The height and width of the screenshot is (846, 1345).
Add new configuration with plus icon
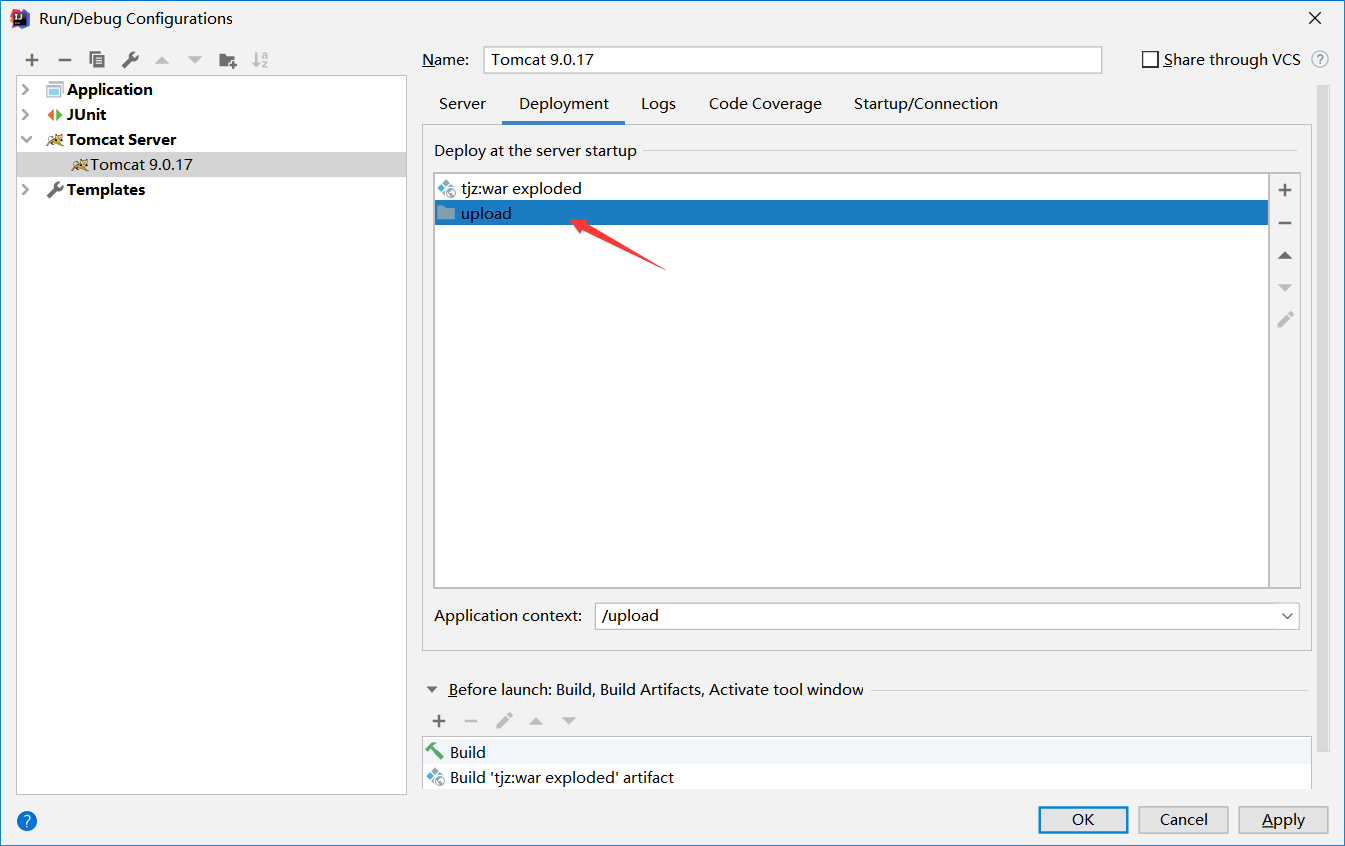(x=32, y=60)
